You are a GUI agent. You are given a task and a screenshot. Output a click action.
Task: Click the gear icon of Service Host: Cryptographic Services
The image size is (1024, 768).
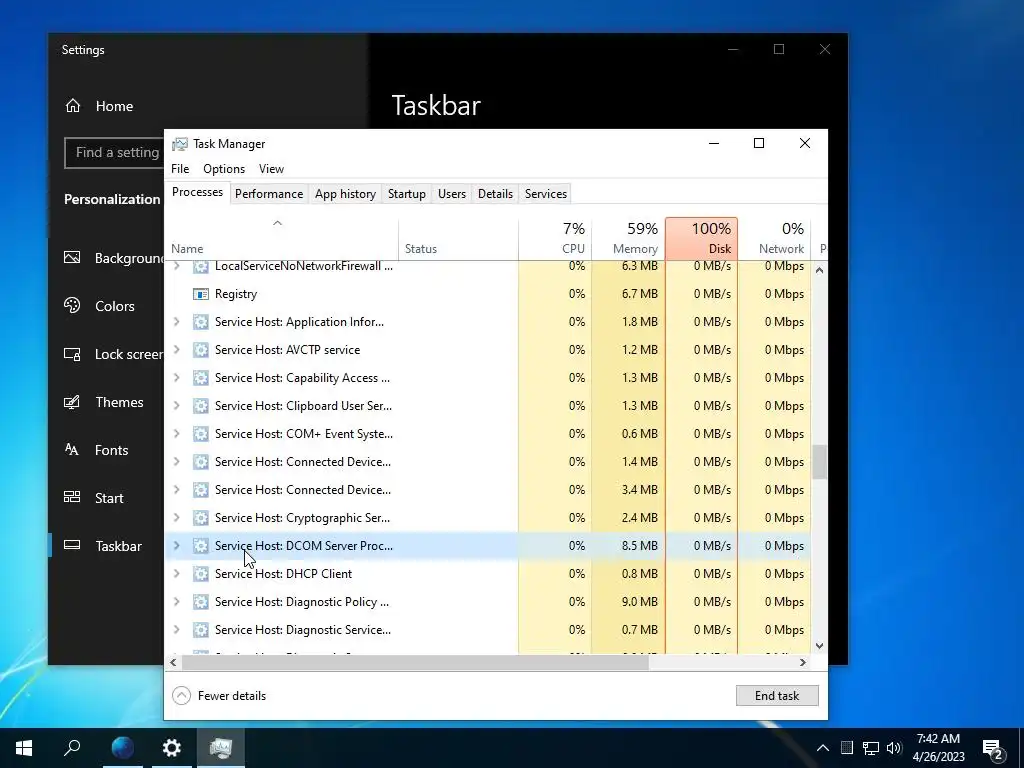click(x=200, y=518)
